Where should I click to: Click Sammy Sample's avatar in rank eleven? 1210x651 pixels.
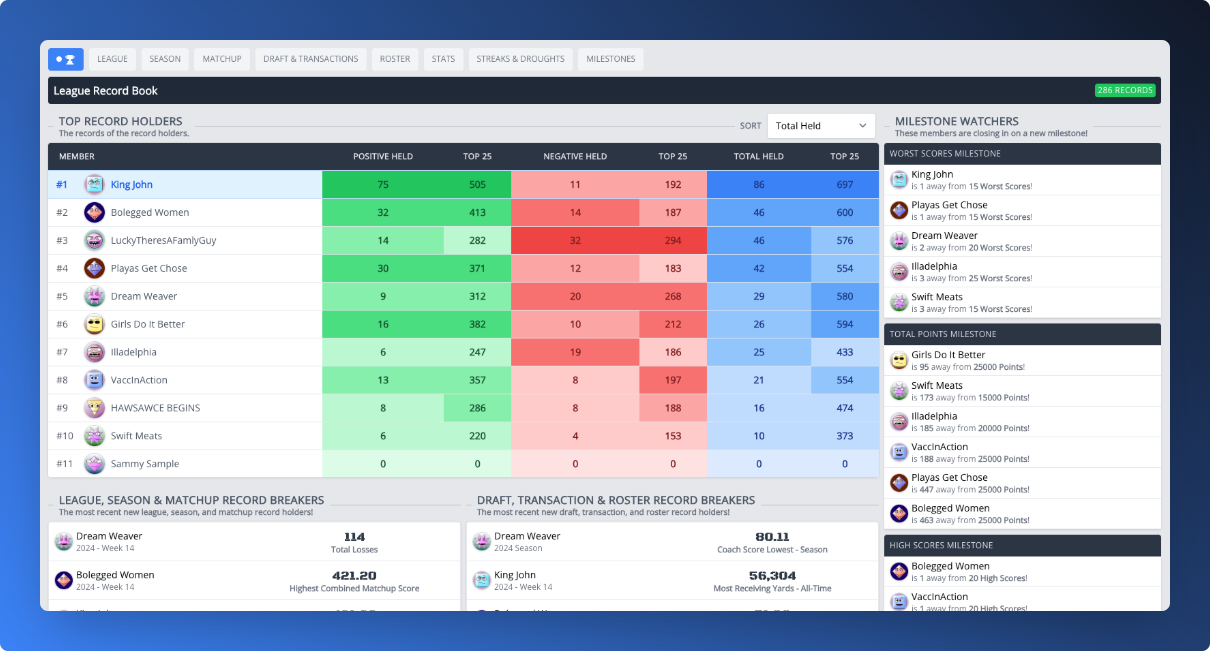tap(94, 464)
